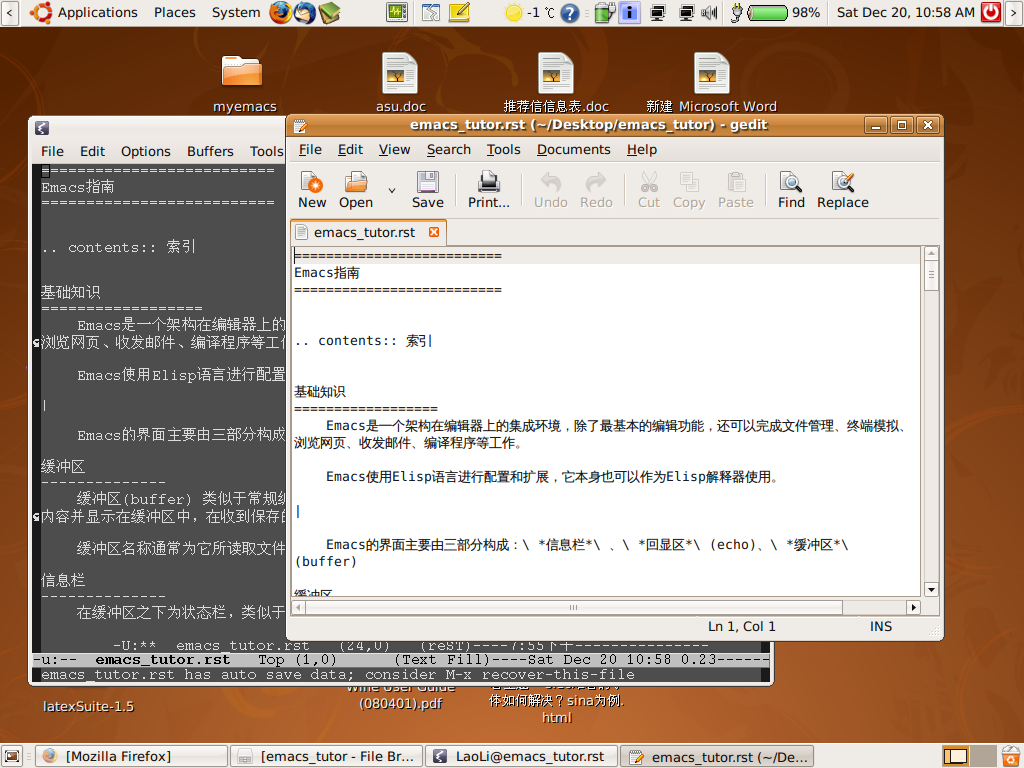Screen dimensions: 1024x768
Task: Click the system monitor icon in panel
Action: pyautogui.click(x=397, y=12)
